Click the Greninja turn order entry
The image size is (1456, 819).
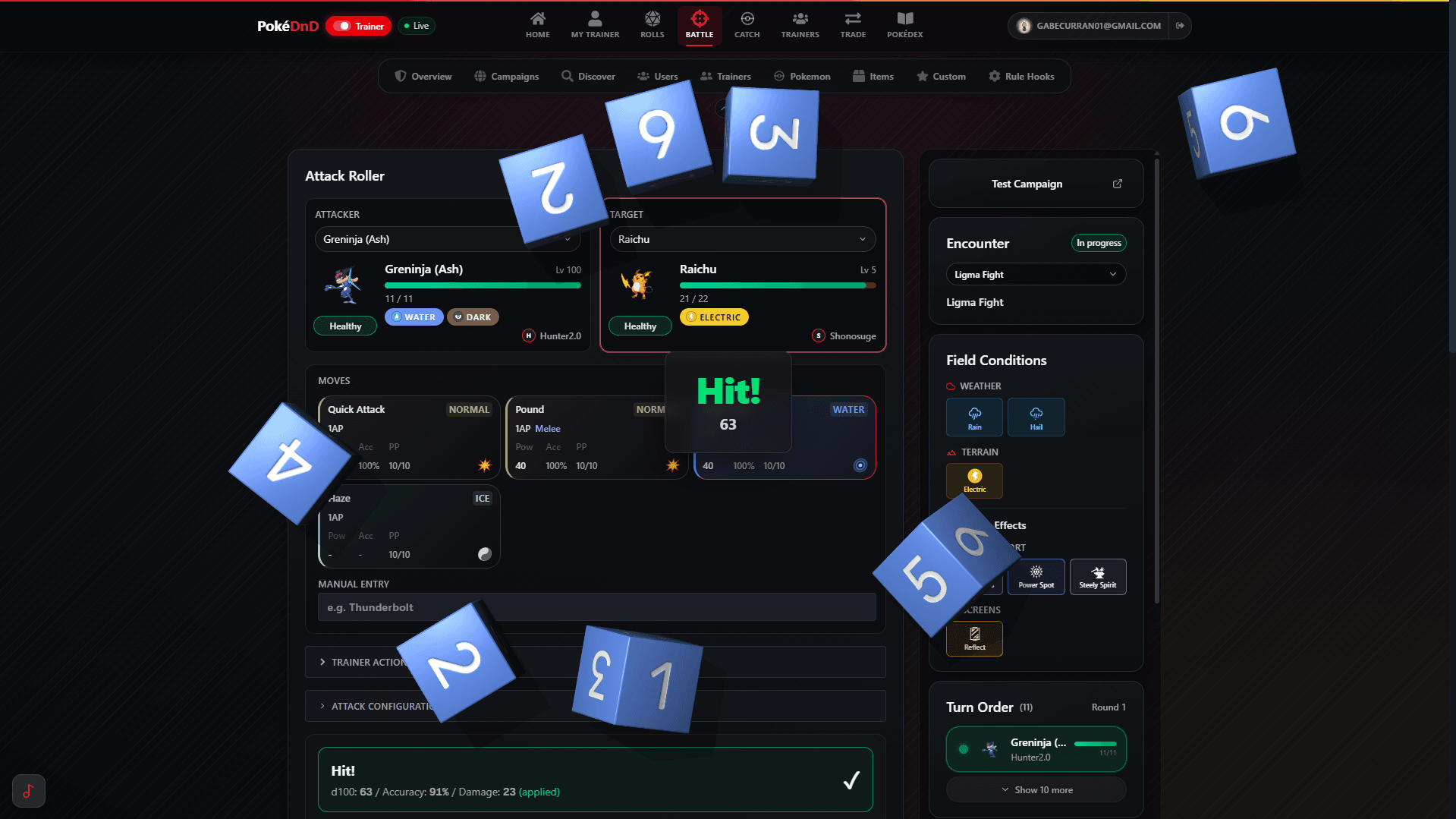1036,749
